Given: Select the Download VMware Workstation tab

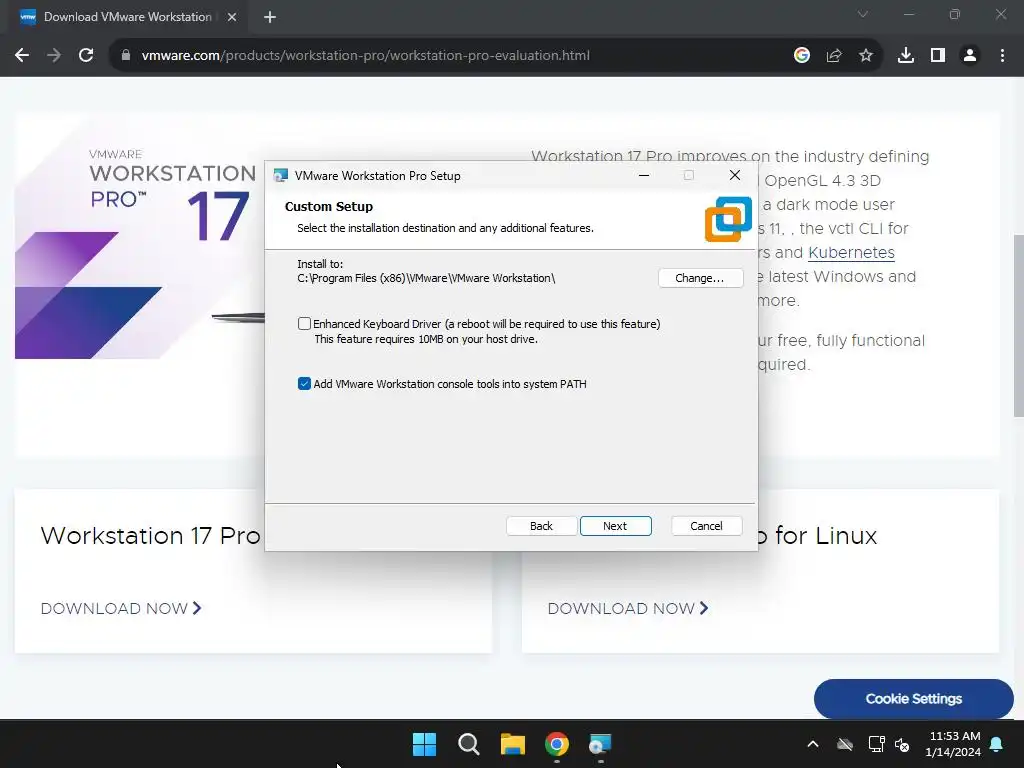Looking at the screenshot, I should [127, 17].
